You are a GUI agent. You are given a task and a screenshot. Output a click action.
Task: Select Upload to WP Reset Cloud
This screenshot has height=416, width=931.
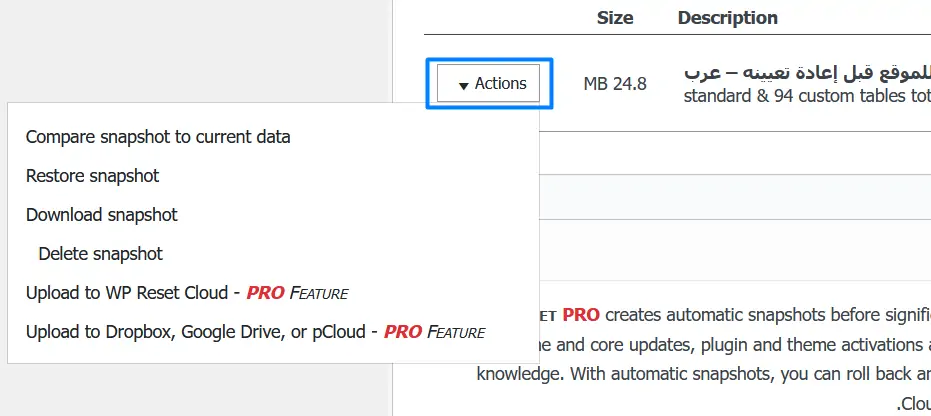coord(130,293)
